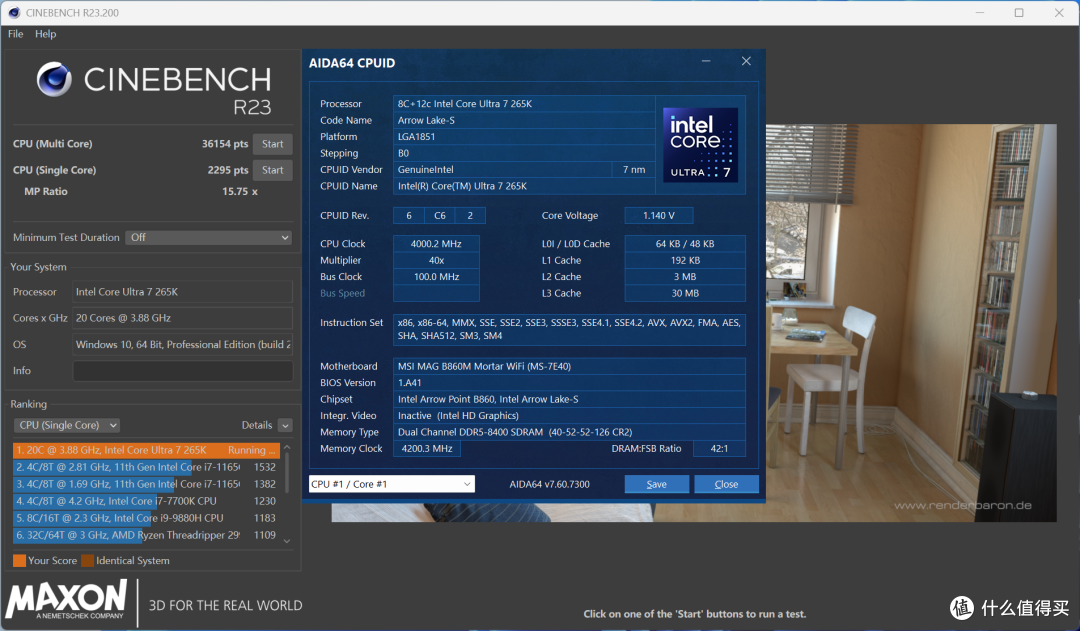The image size is (1080, 631).
Task: Click the Instruction Set text box
Action: [x=569, y=329]
